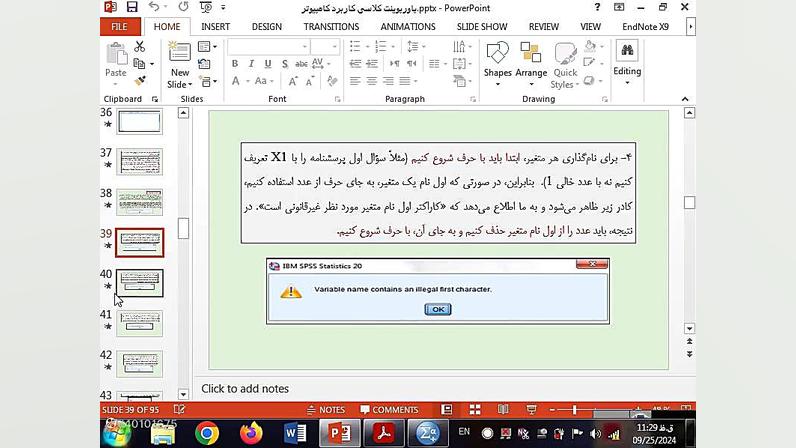
Task: Justify the paragraph text
Action: 405,81
